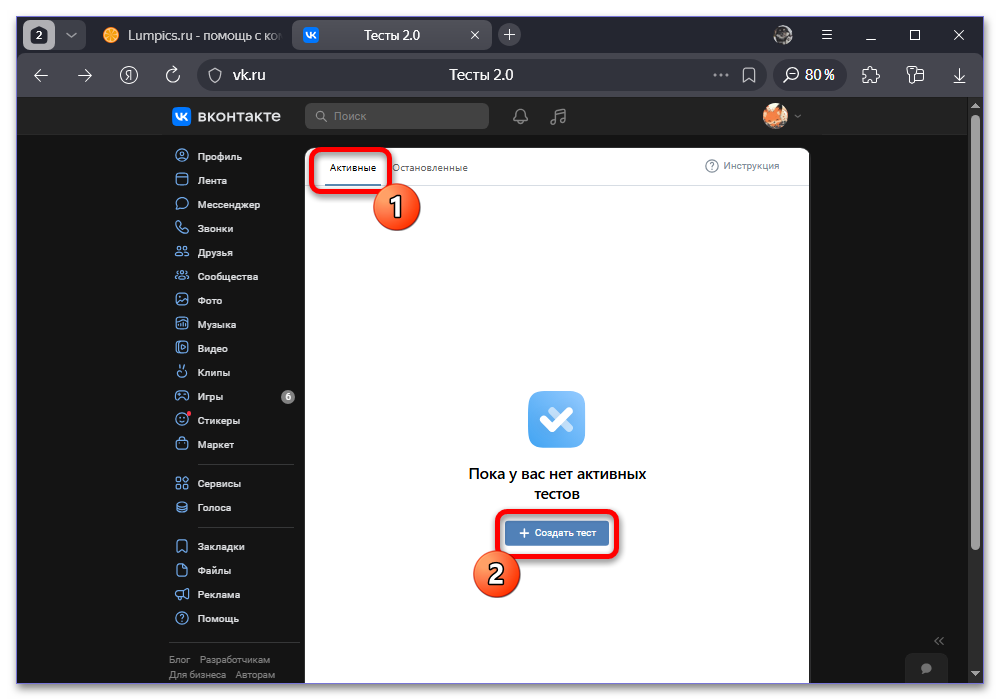Open the Файлы document icon
This screenshot has height=700, width=1000.
click(182, 570)
